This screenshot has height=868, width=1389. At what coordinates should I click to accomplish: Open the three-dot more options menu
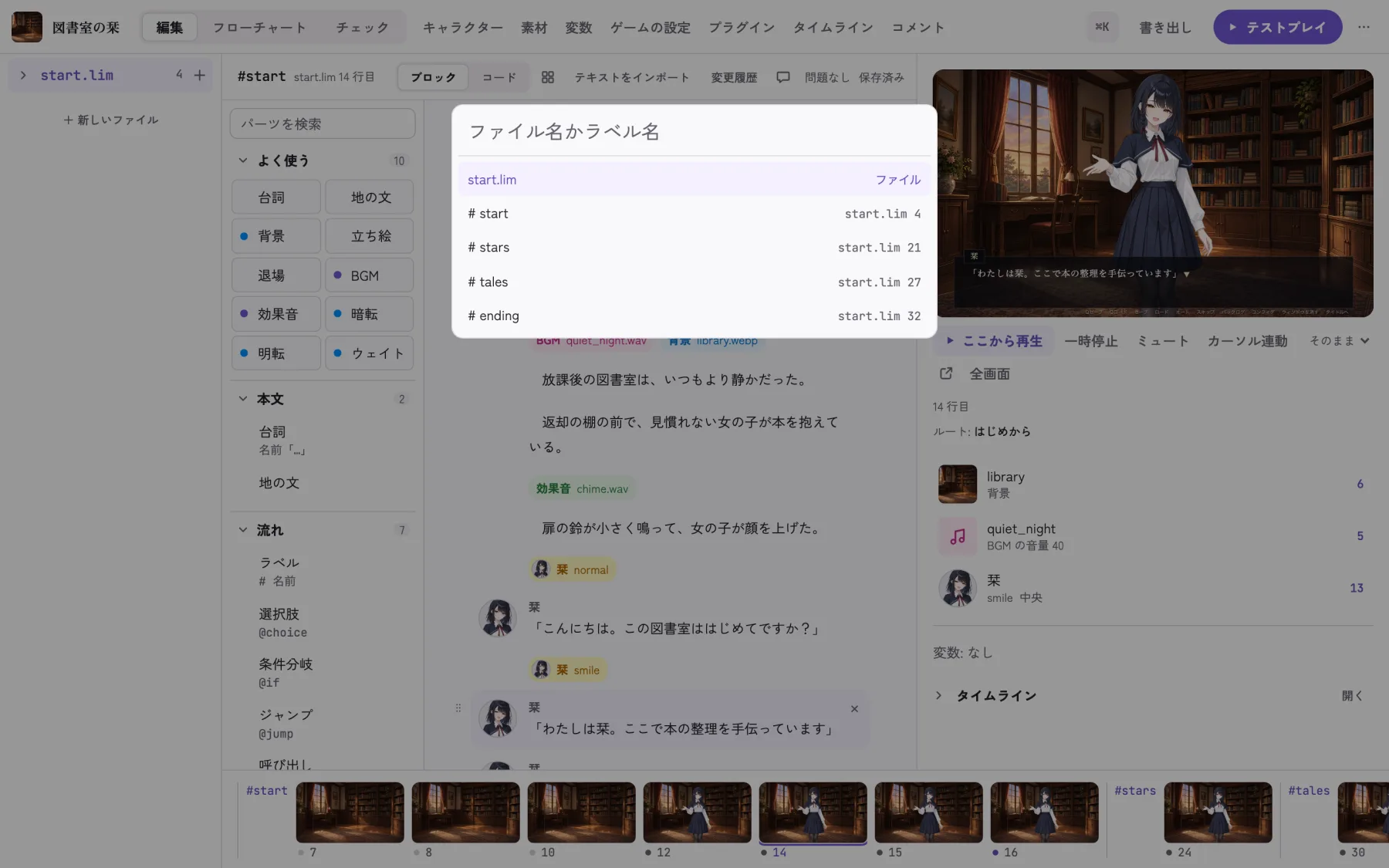coord(1364,27)
